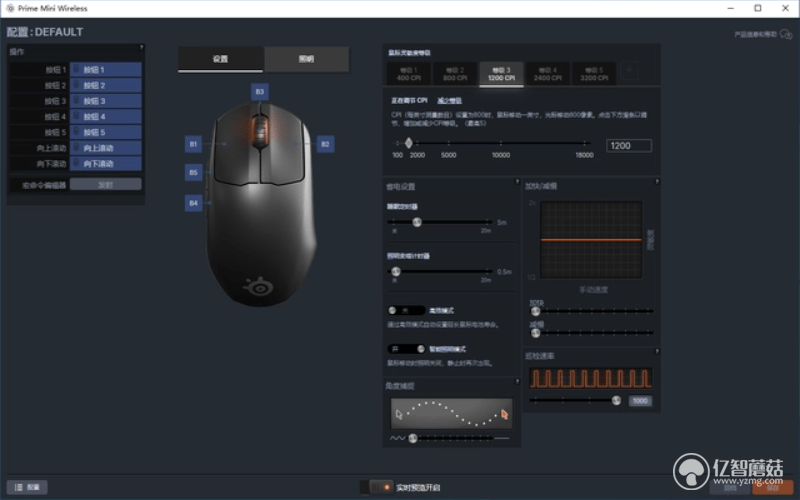Viewport: 800px width, 500px height.
Task: Click the deceleration 减慢 slider knob
Action: (535, 333)
